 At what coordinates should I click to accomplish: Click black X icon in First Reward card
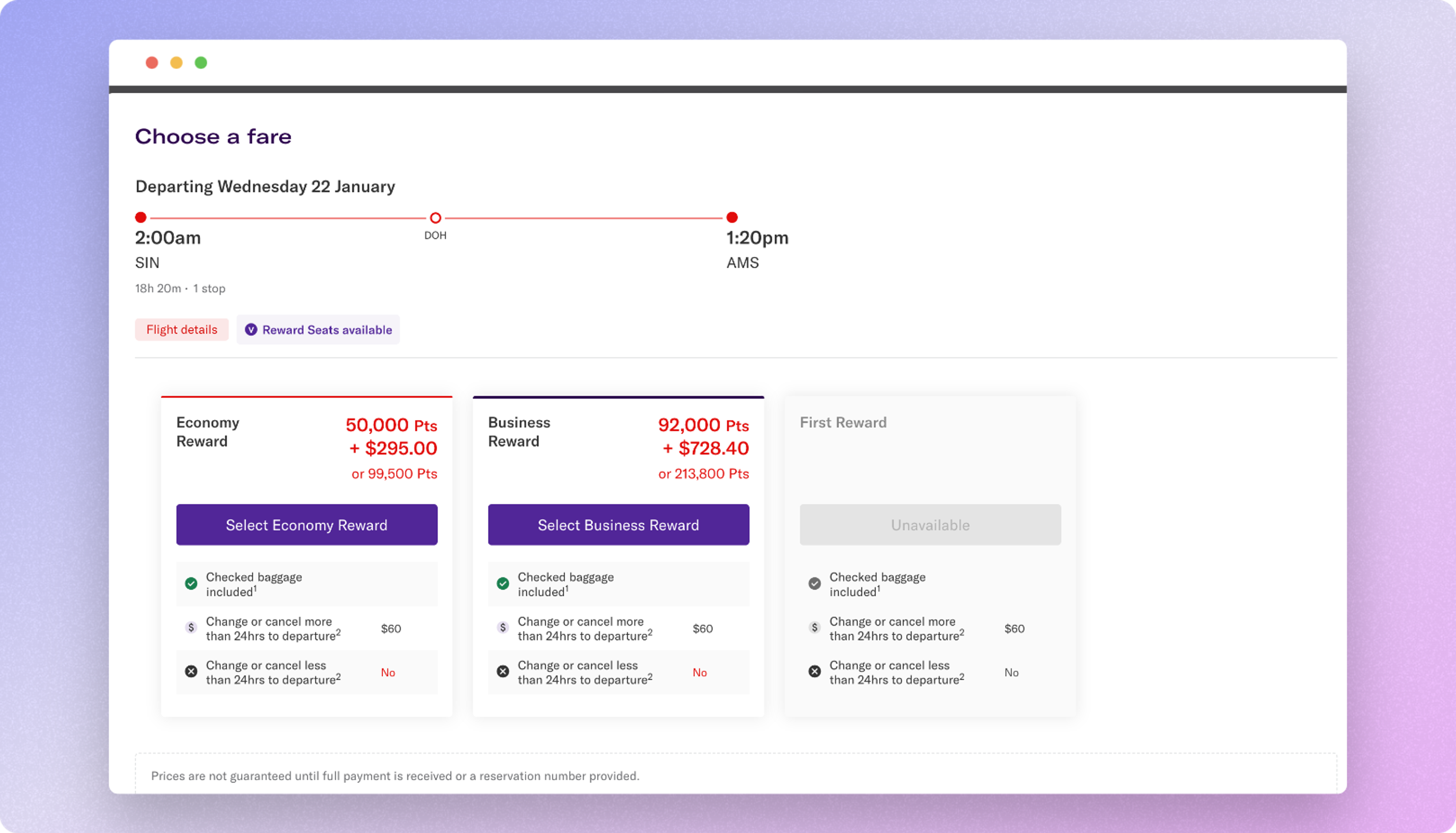tap(814, 672)
